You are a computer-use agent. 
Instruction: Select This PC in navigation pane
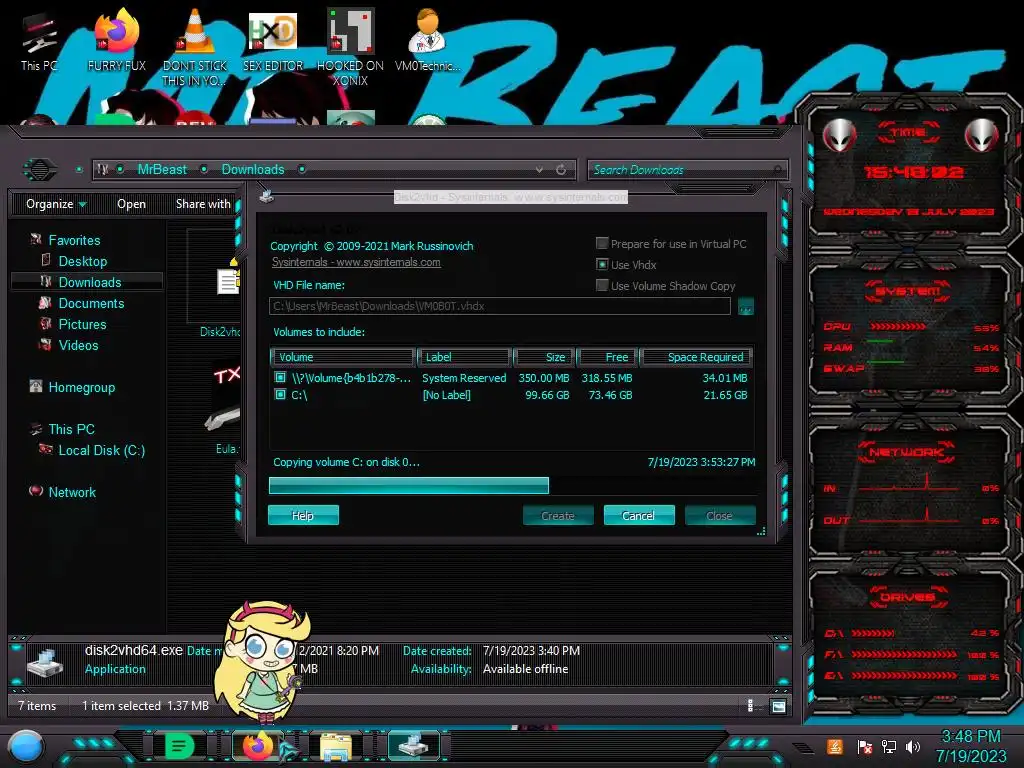71,429
